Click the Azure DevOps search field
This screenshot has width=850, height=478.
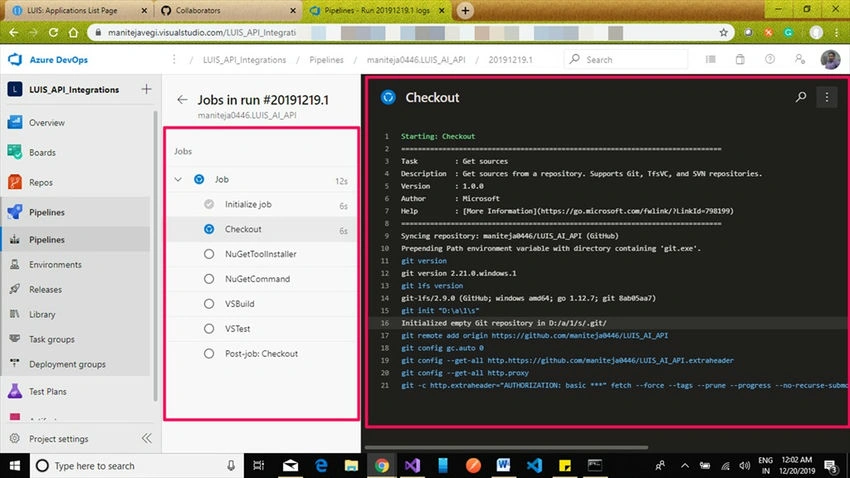626,60
